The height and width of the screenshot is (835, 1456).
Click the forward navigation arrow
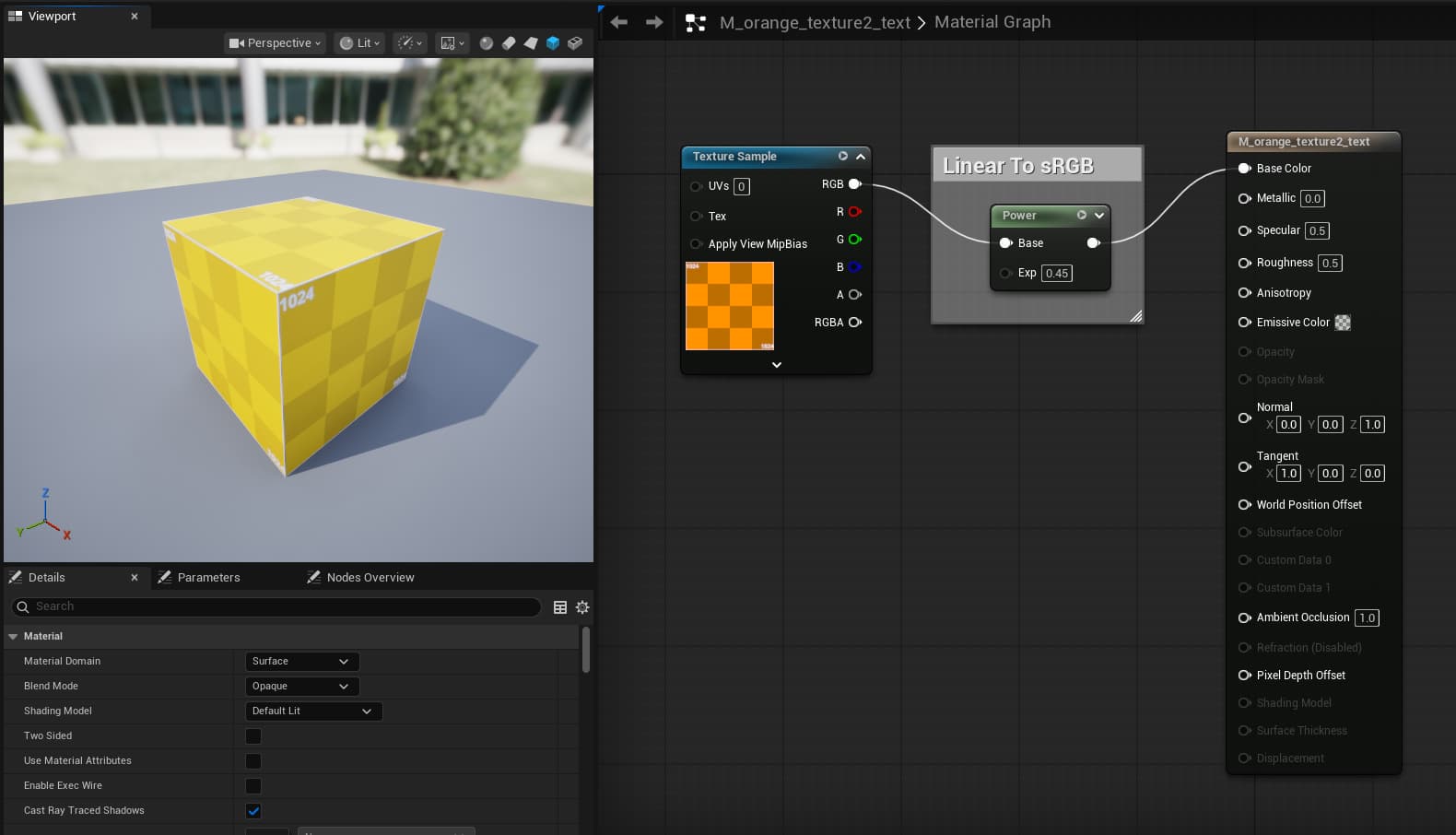pyautogui.click(x=654, y=22)
